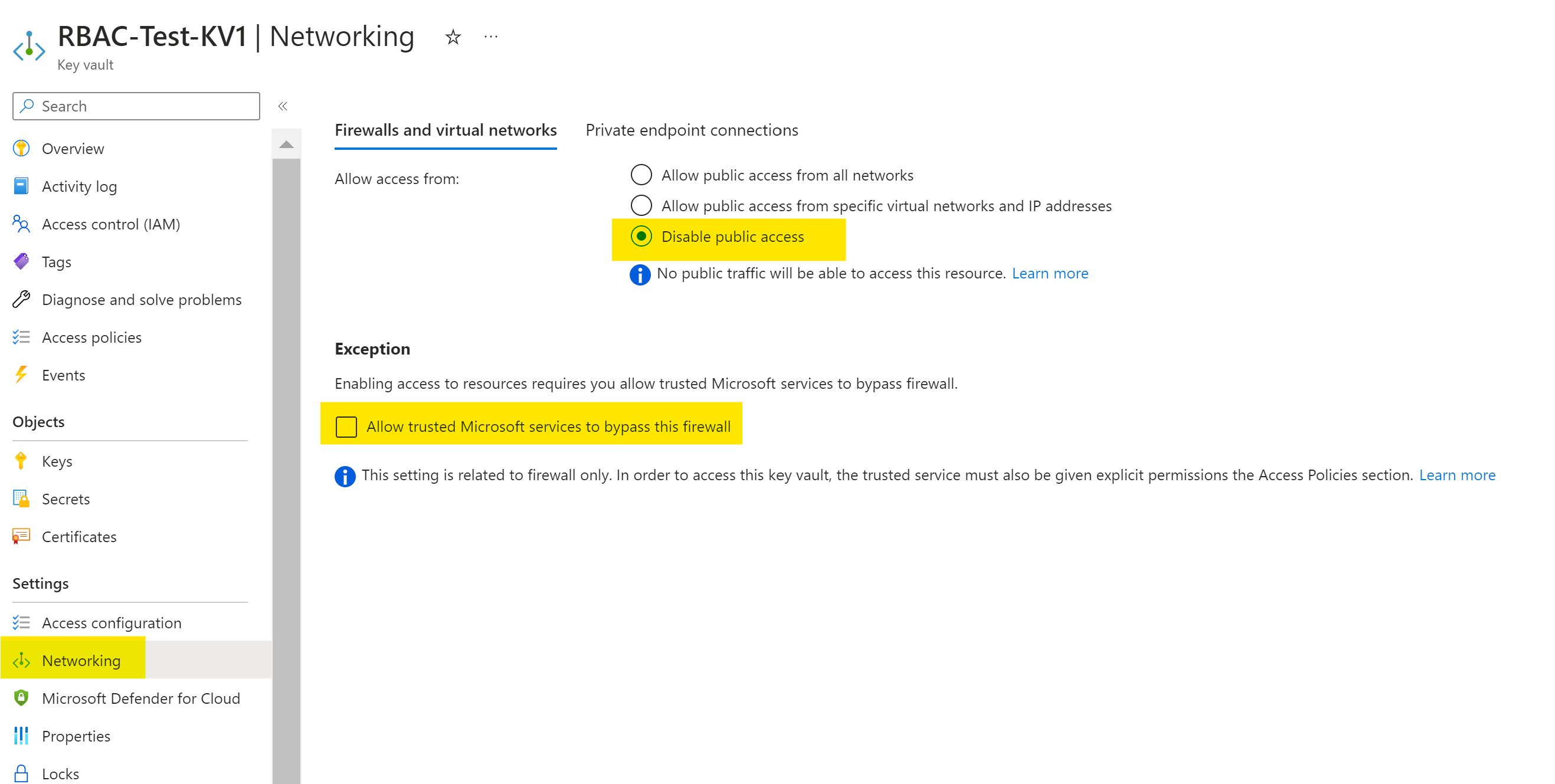Click the Access policies checklist icon
This screenshot has height=784, width=1555.
click(22, 337)
